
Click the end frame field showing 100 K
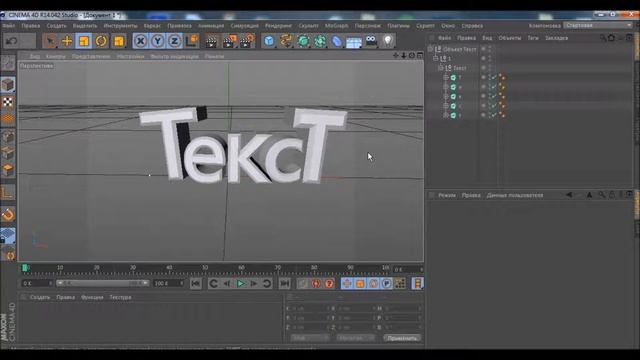tap(168, 283)
